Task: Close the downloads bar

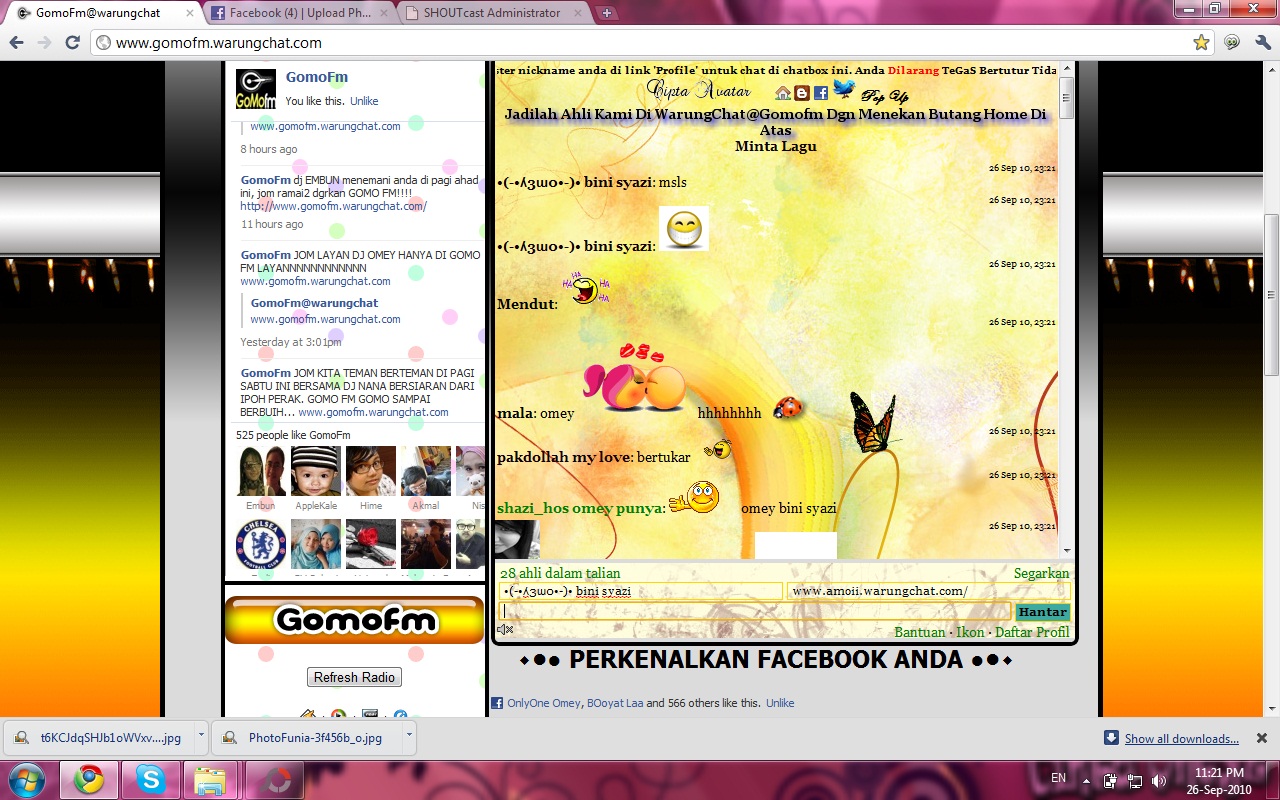Action: pyautogui.click(x=1261, y=738)
